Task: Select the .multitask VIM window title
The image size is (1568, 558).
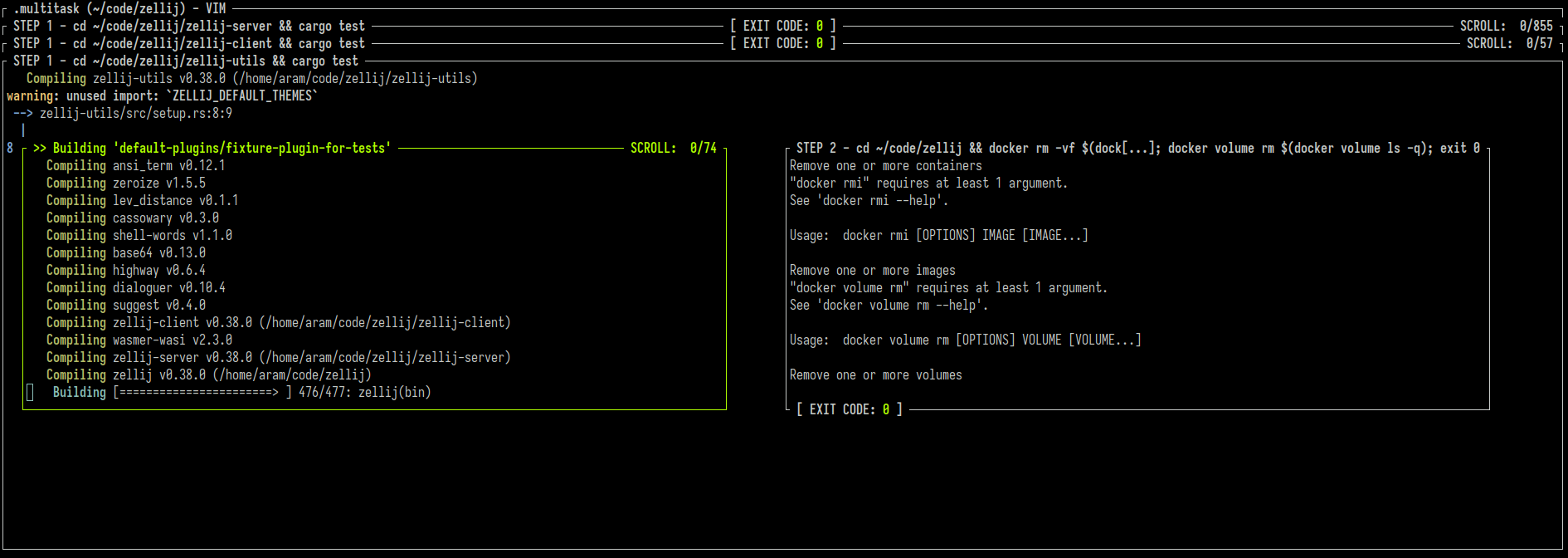Action: click(119, 8)
